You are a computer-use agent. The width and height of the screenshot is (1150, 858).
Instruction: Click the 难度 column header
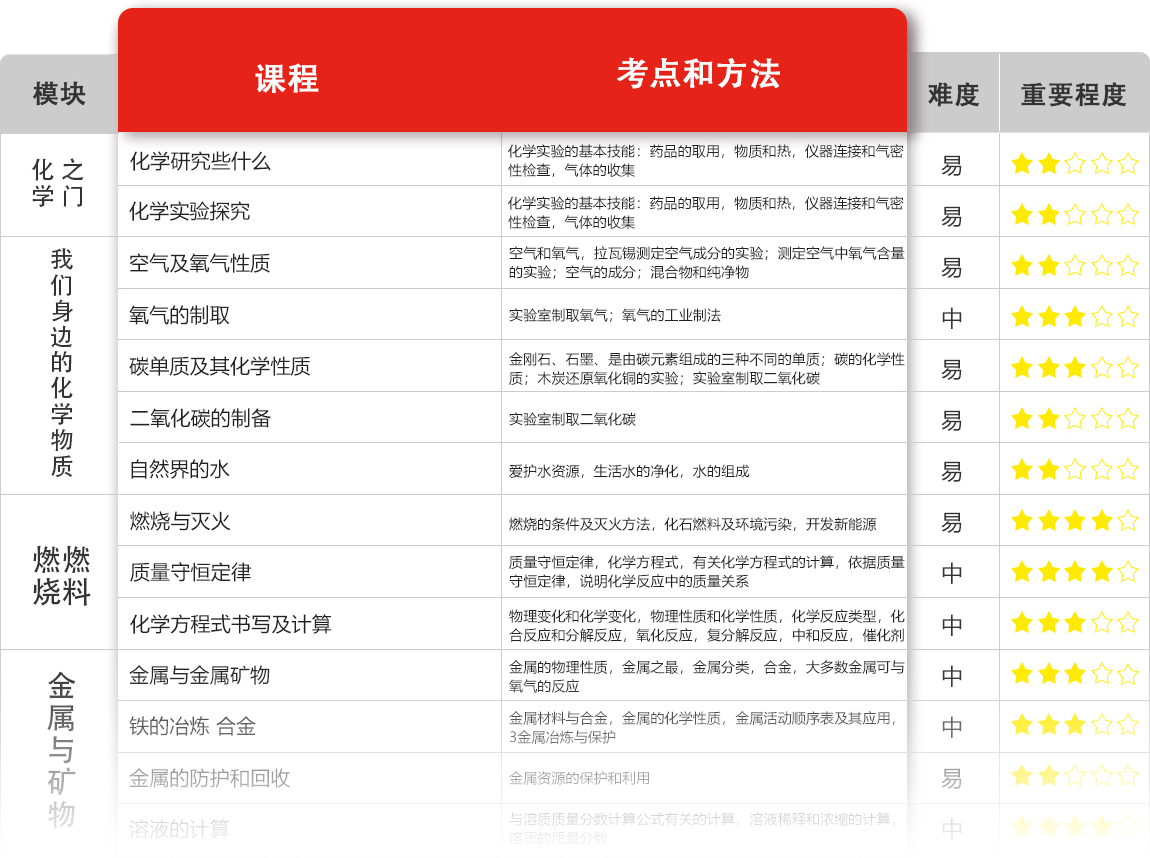click(x=953, y=95)
